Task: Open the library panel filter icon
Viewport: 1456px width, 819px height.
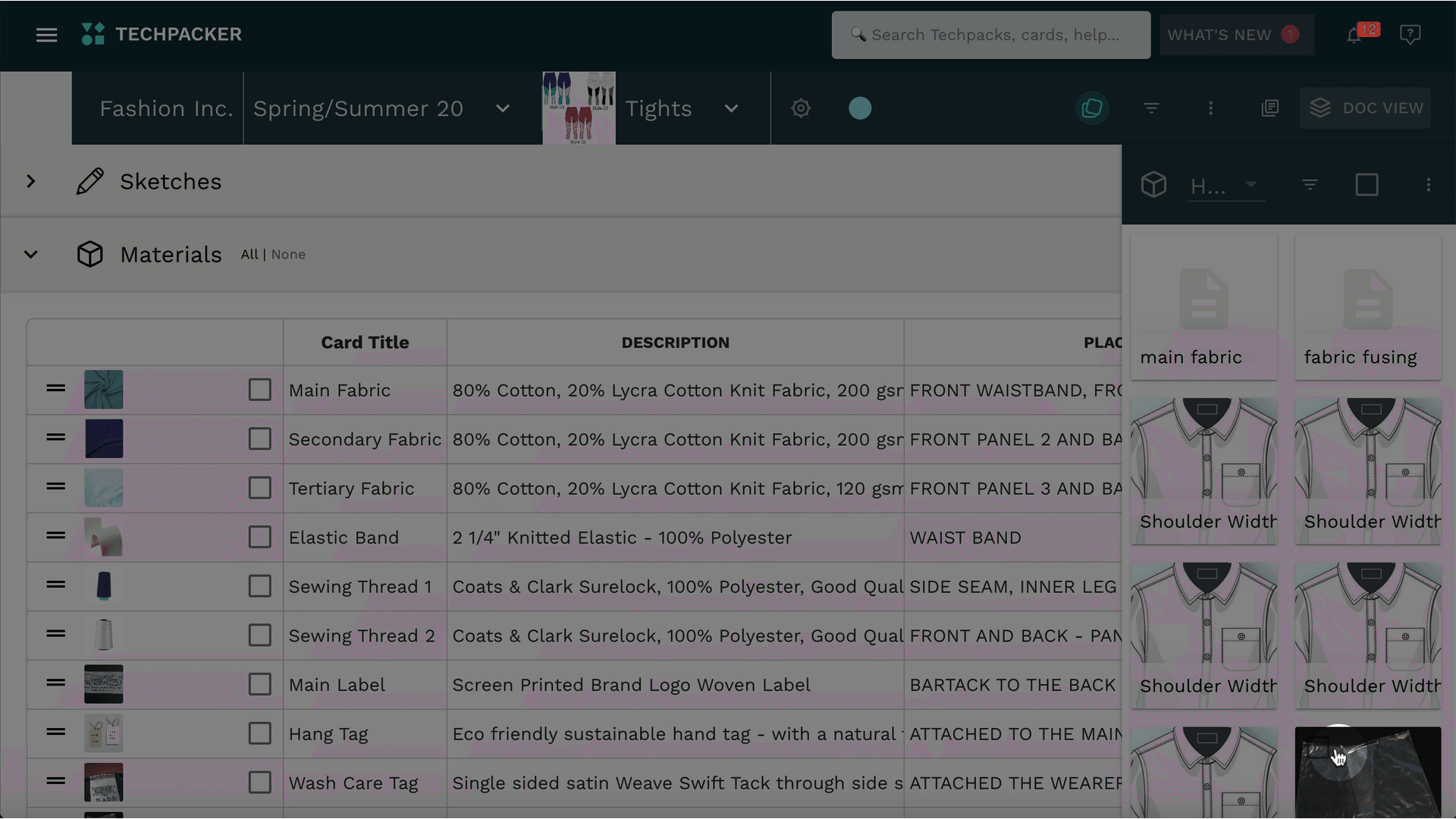Action: (1310, 184)
